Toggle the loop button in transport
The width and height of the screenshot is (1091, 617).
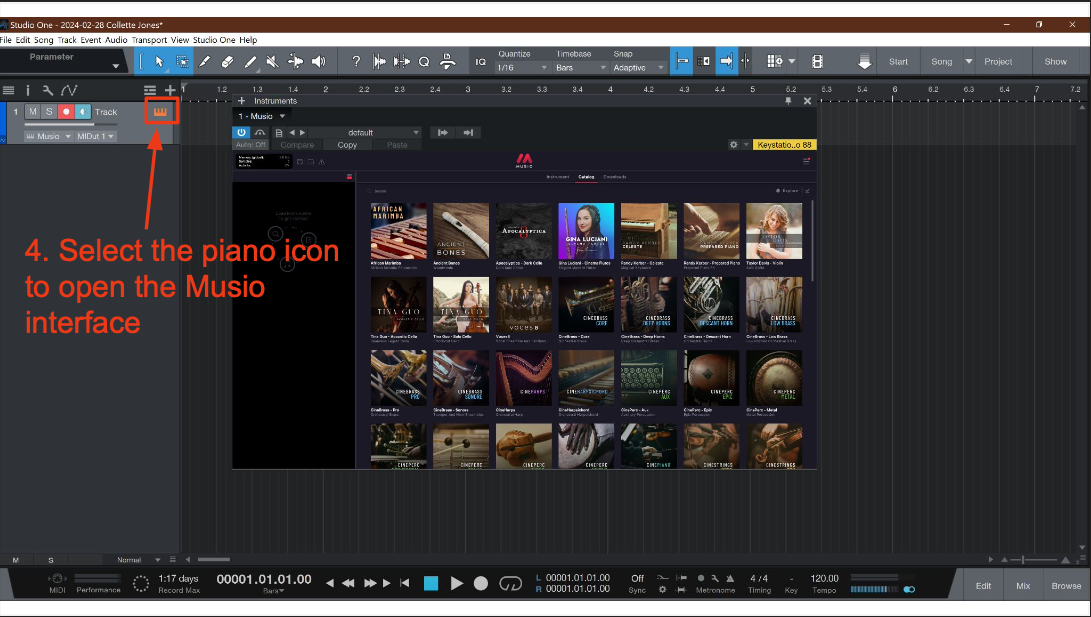click(x=511, y=584)
